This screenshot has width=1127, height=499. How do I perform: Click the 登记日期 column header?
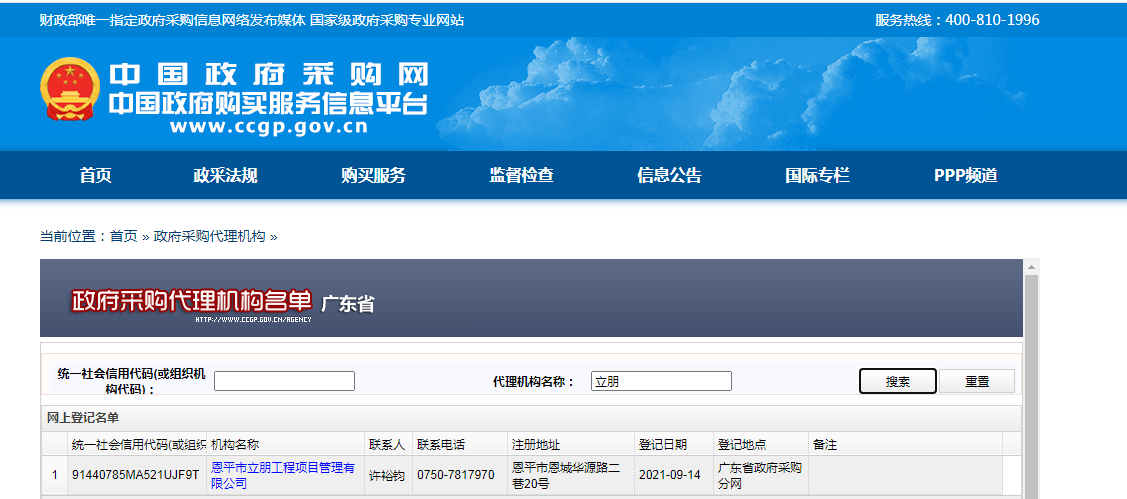675,444
